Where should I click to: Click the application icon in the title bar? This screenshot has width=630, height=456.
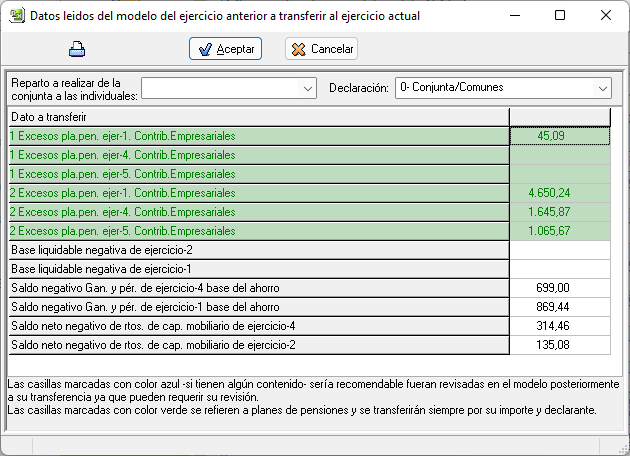point(17,16)
